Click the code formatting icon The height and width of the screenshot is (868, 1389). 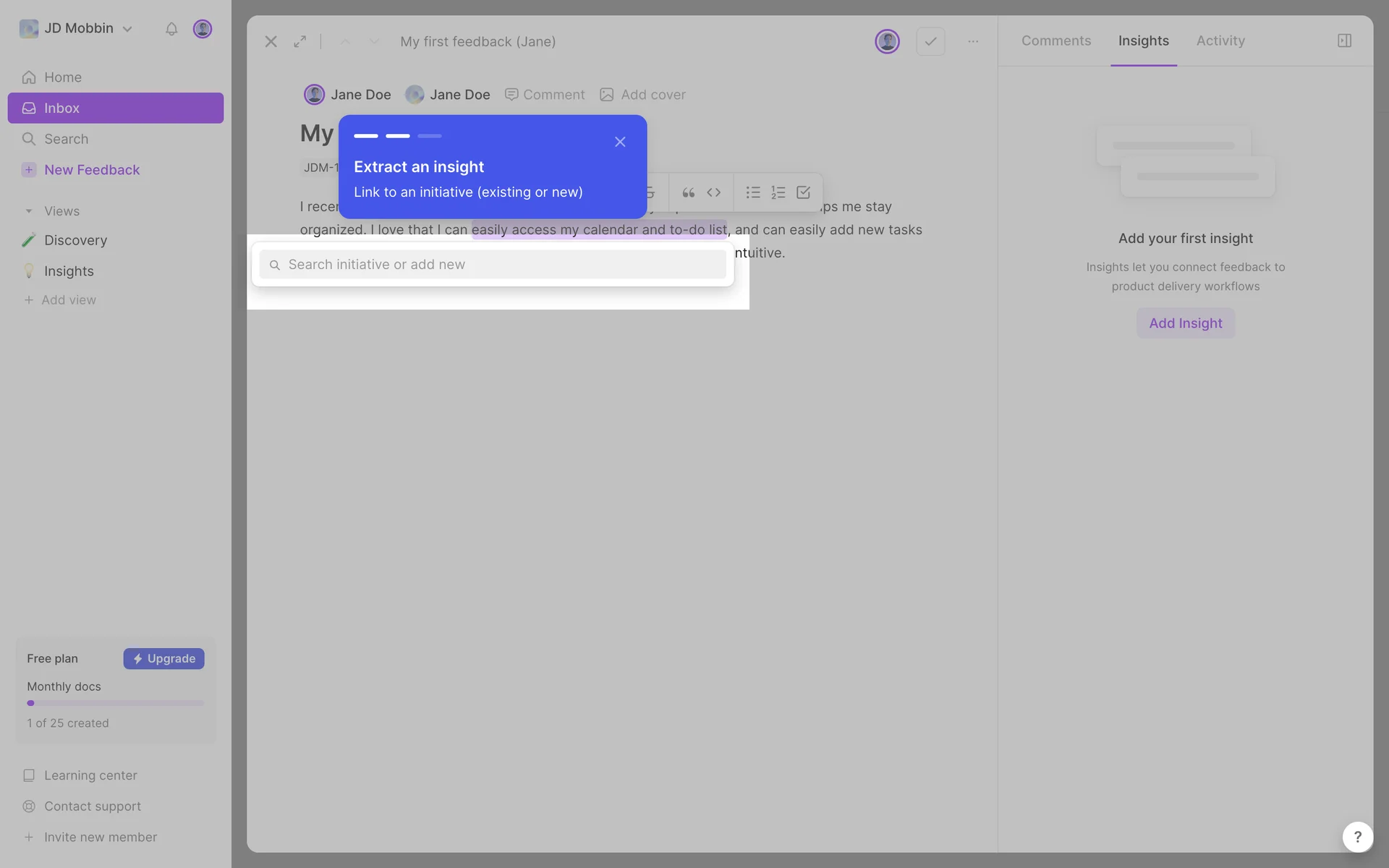tap(714, 192)
